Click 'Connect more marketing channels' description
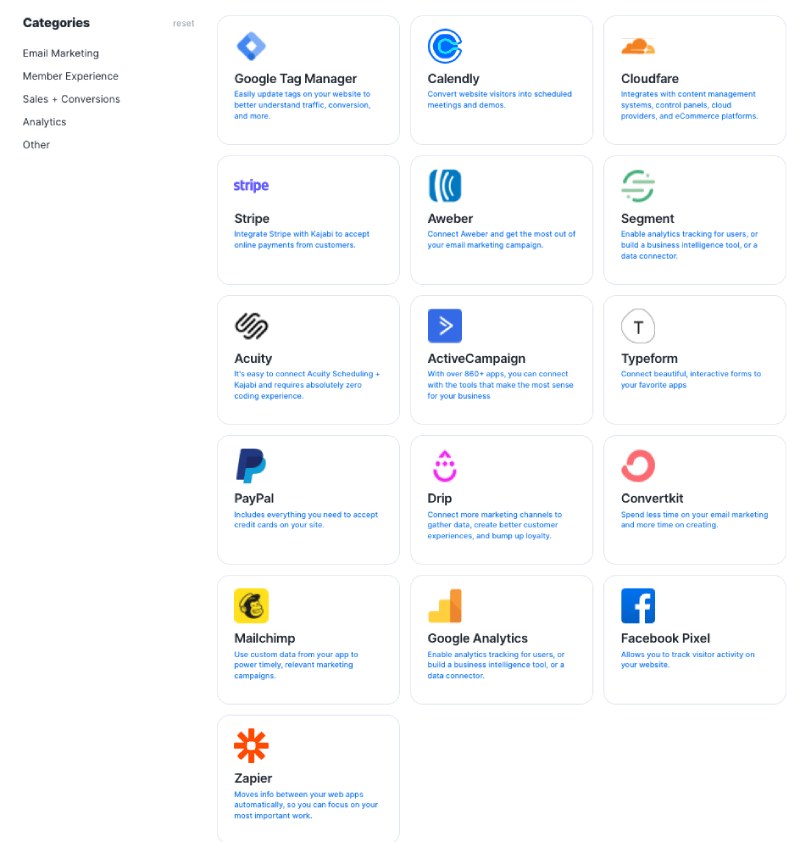The image size is (800, 842). click(494, 525)
